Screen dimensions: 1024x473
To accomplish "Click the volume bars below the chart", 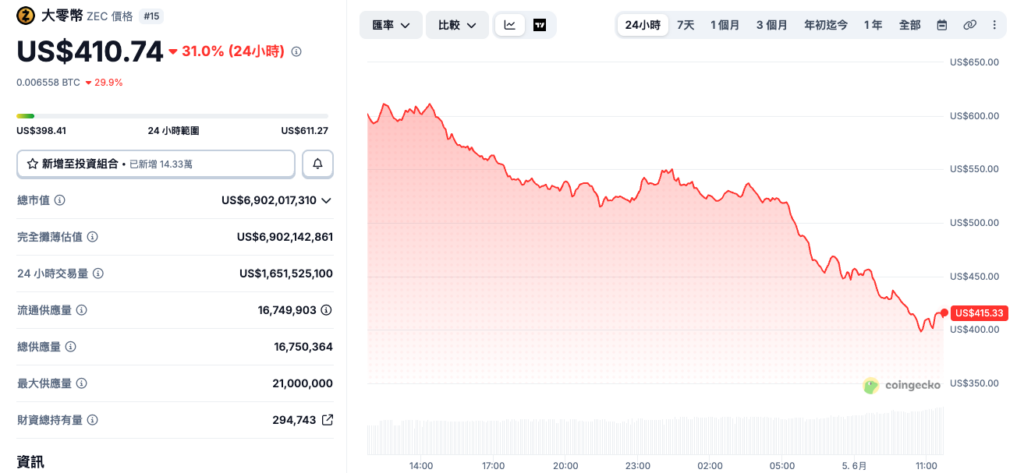I will (655, 431).
